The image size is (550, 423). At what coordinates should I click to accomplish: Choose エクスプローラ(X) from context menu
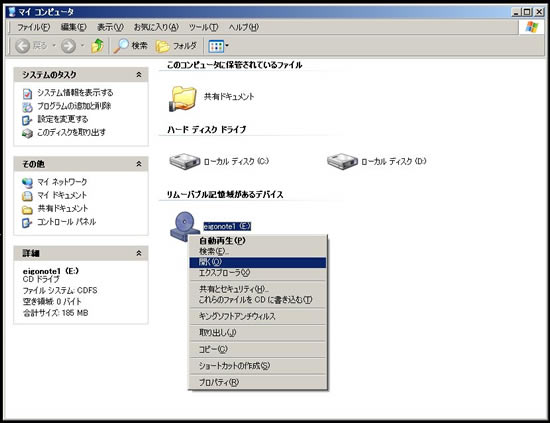pyautogui.click(x=258, y=273)
